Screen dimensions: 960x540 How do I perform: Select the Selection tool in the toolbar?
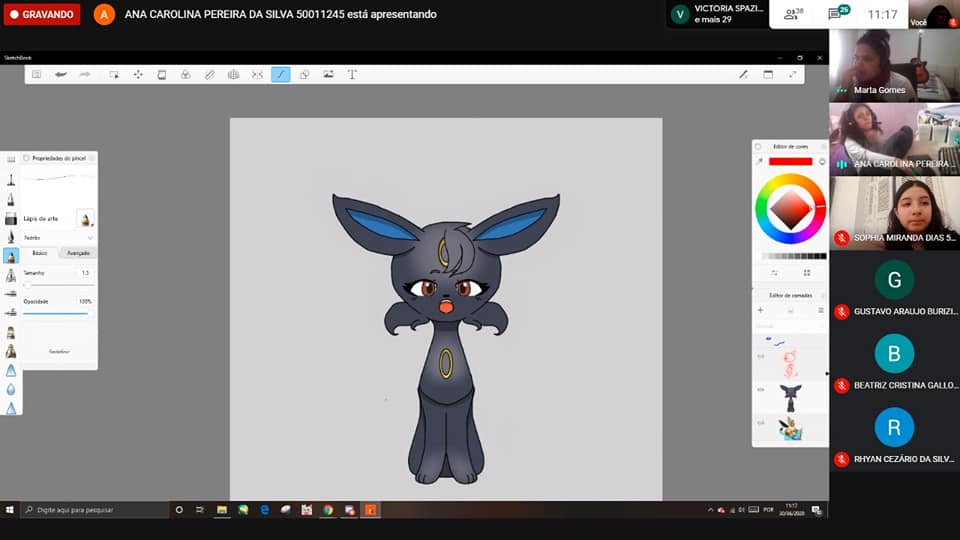114,75
